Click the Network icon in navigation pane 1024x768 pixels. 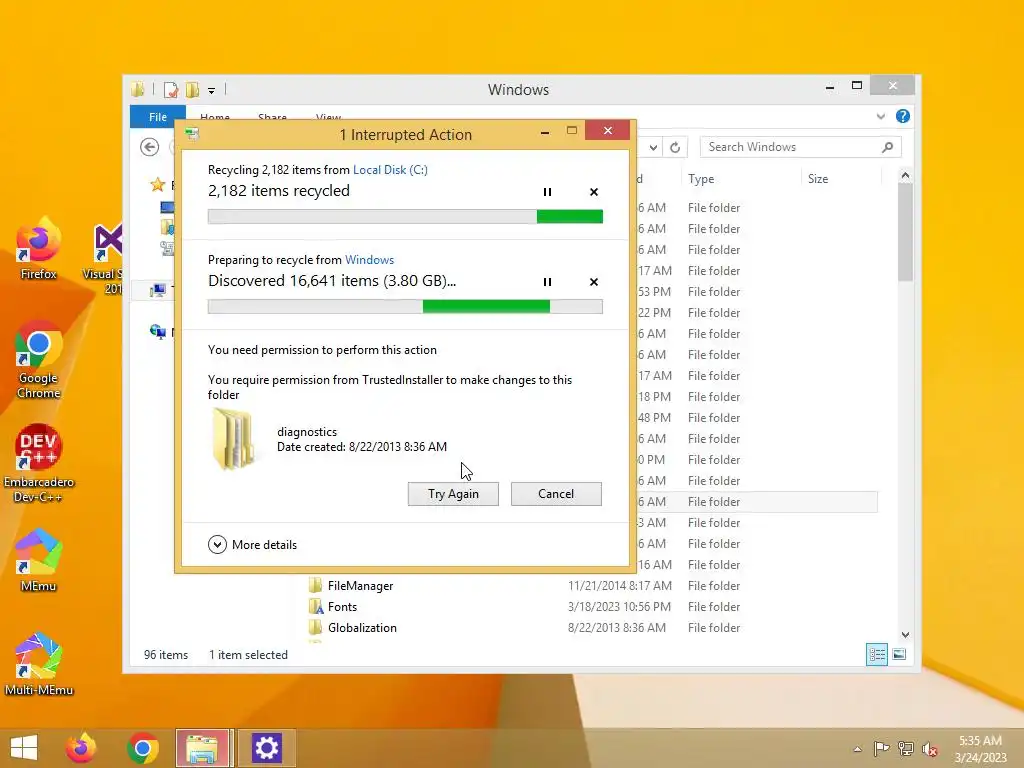pos(157,332)
